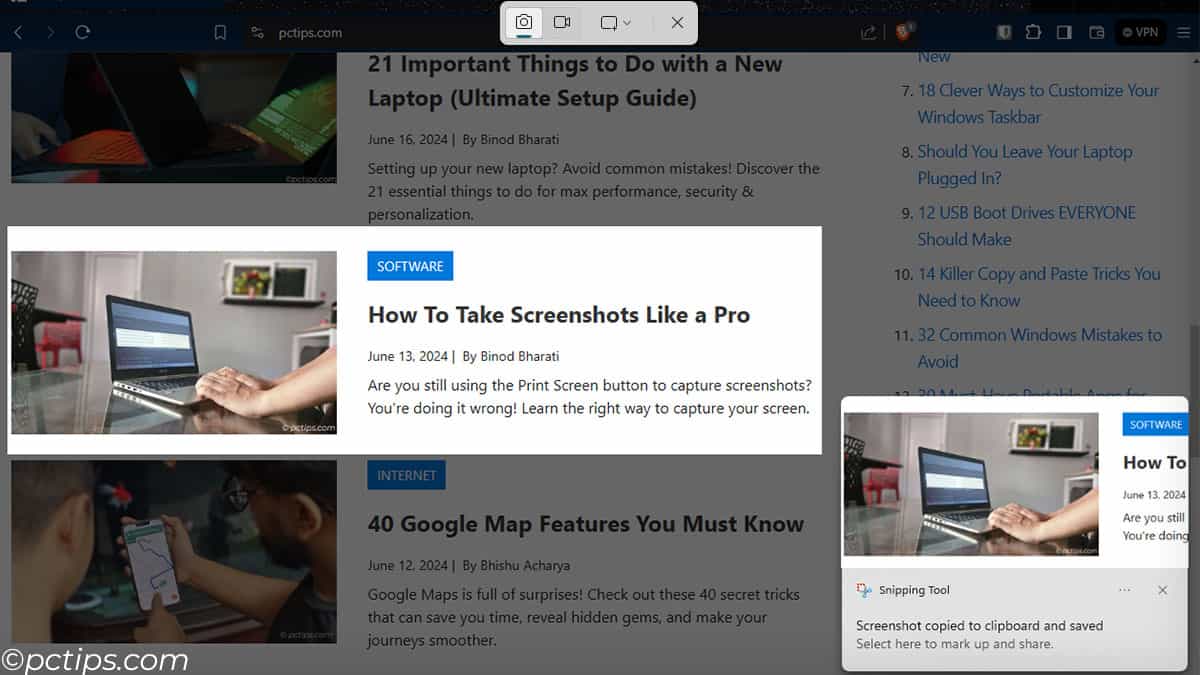Viewport: 1200px width, 675px height.
Task: Click the share icon in the address bar
Action: pos(869,33)
